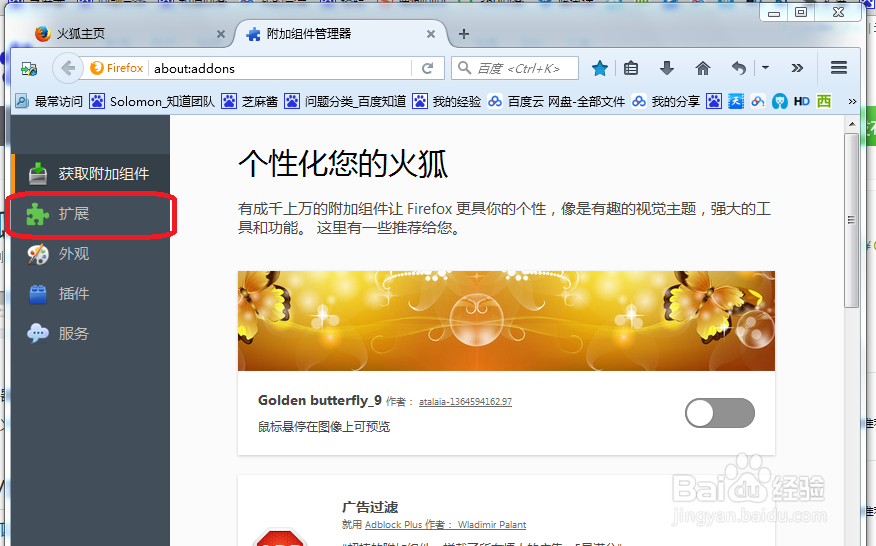Screen dimensions: 876x546
Task: Click the undo curved arrow icon
Action: [x=739, y=68]
